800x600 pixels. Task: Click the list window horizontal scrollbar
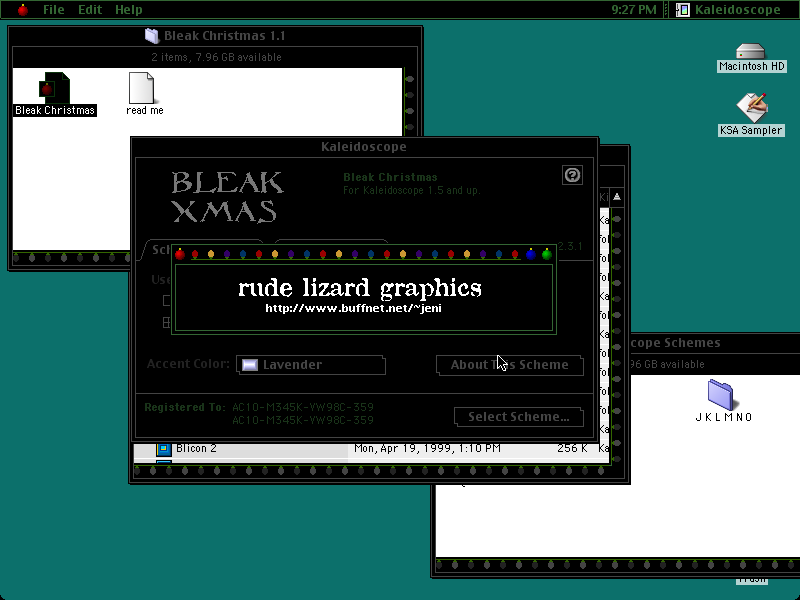371,471
